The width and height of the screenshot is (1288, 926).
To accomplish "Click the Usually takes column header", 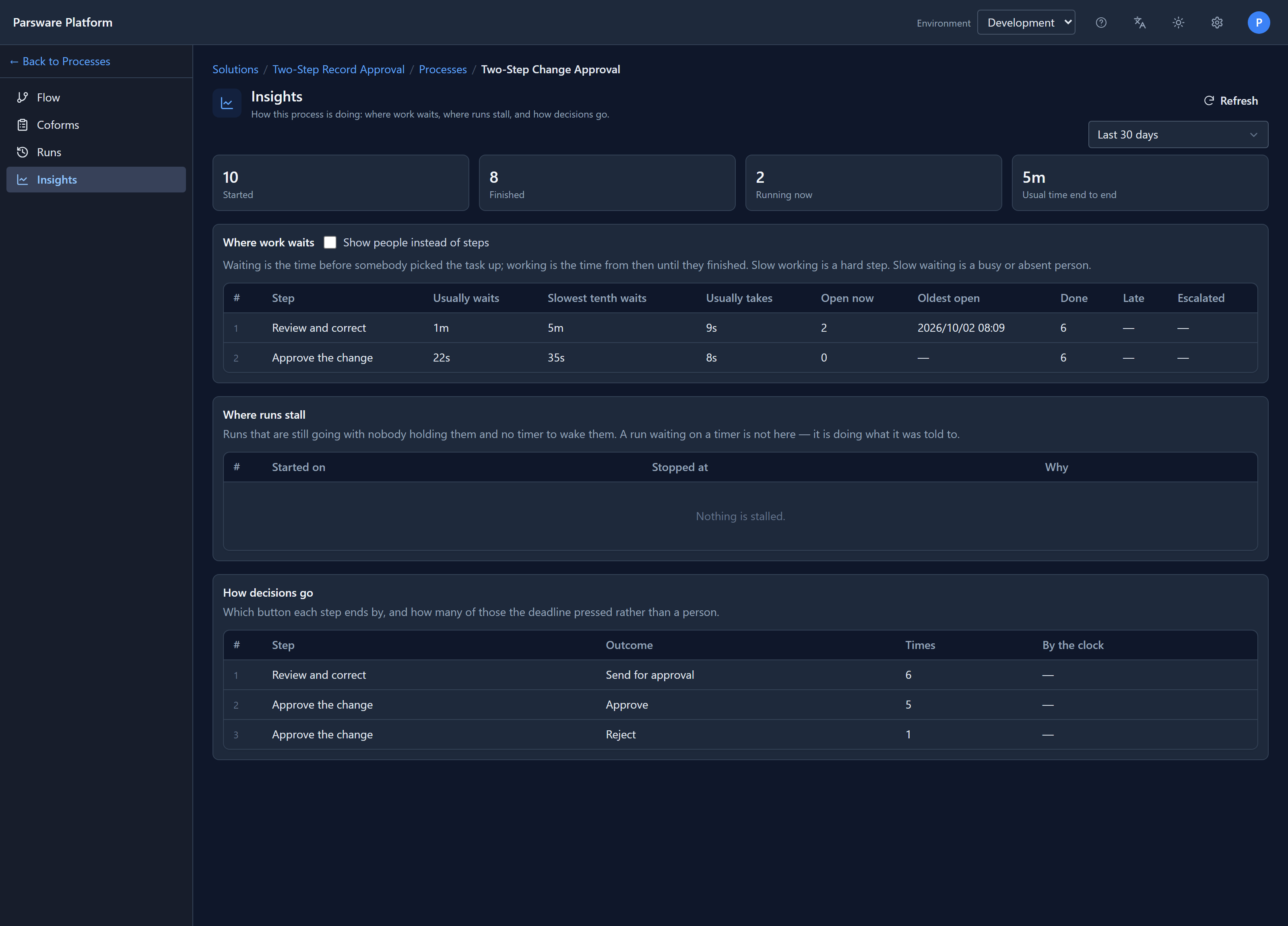I will [739, 298].
